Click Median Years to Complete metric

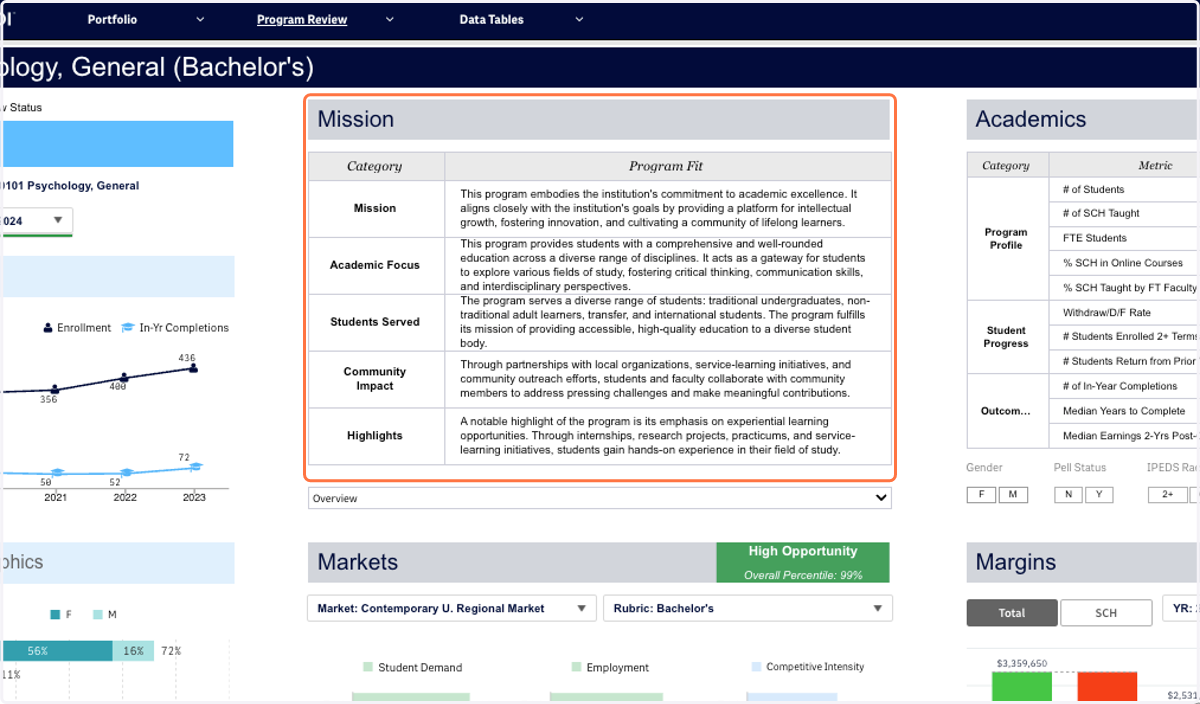coord(1124,411)
